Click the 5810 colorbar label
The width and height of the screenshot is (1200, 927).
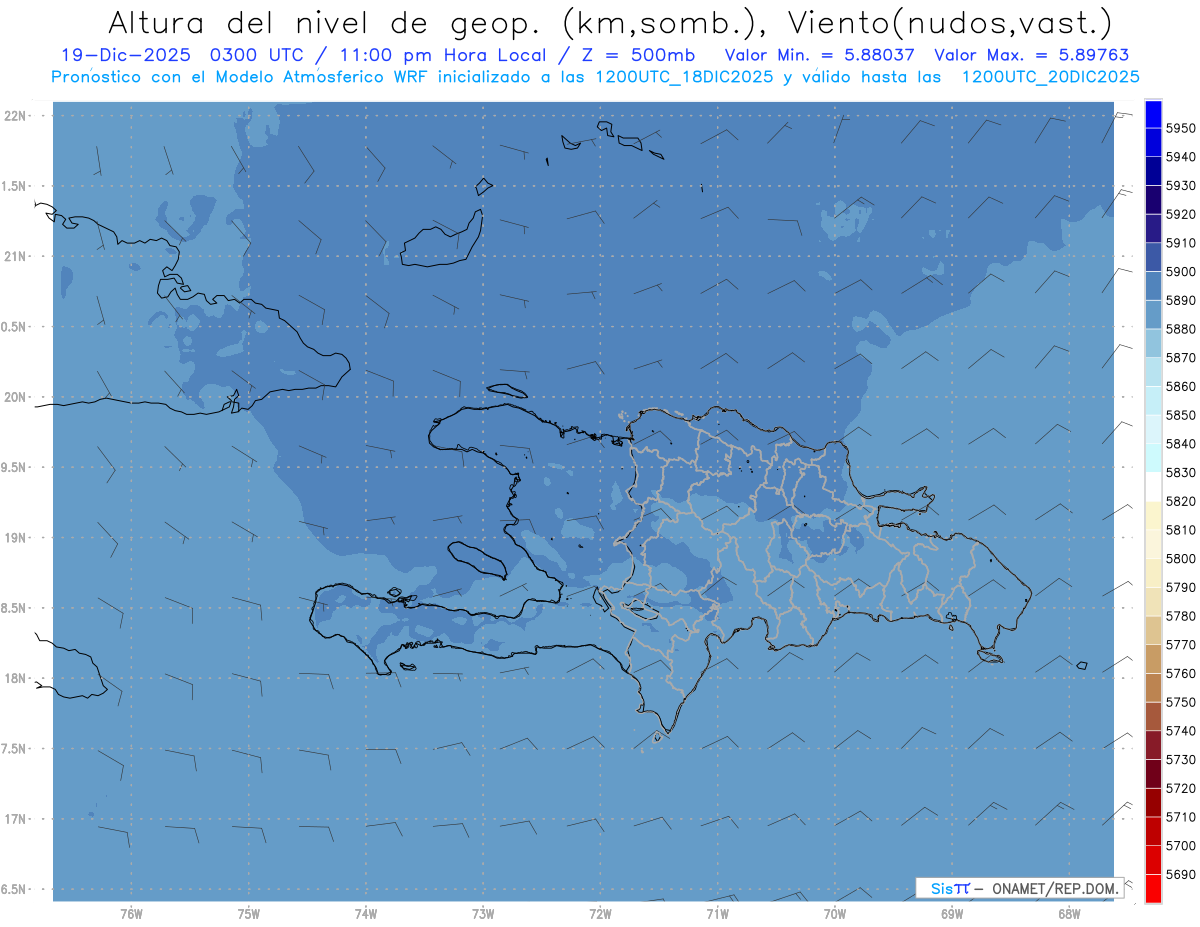pos(1181,530)
